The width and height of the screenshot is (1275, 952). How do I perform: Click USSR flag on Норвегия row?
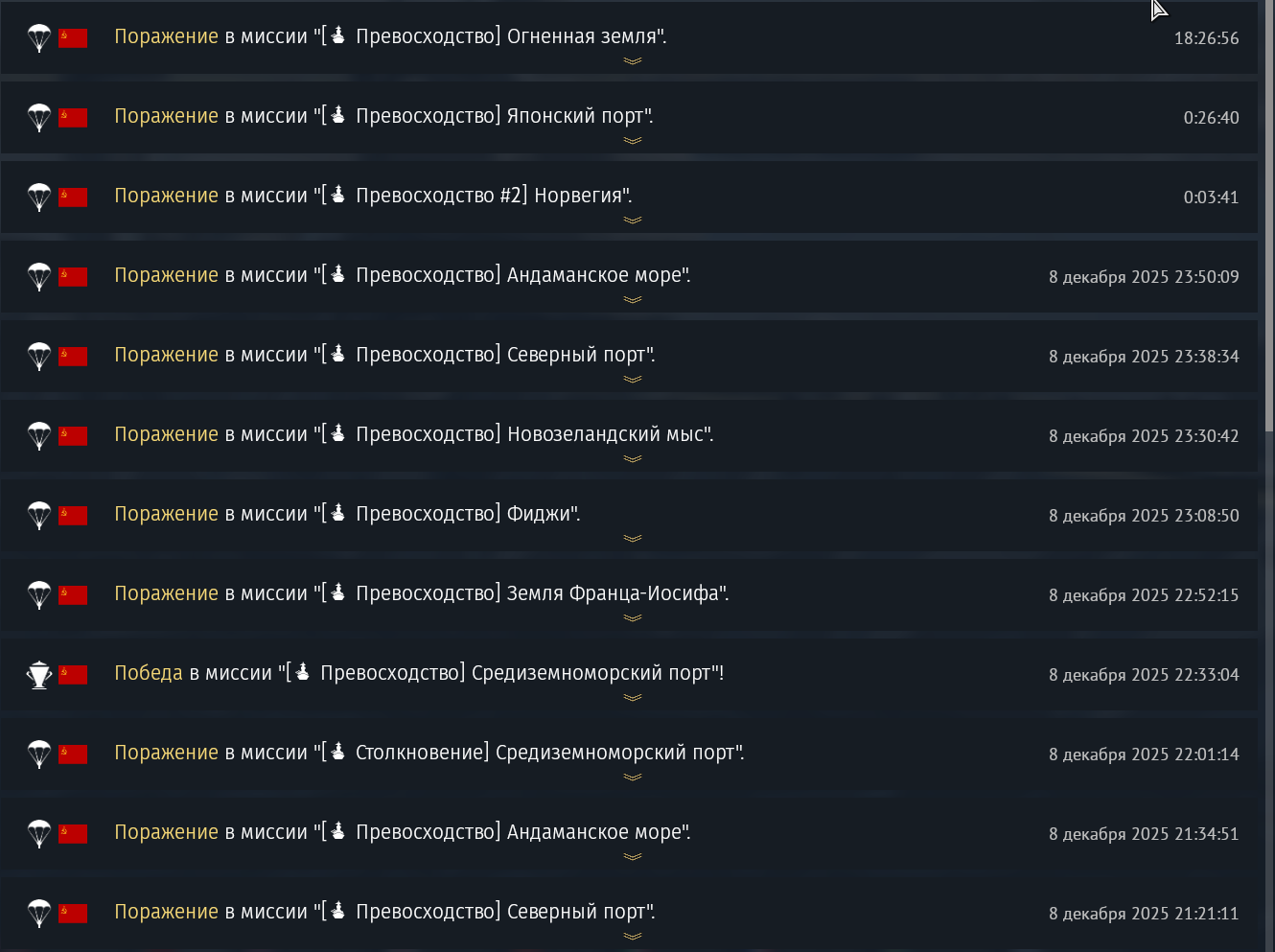tap(73, 197)
